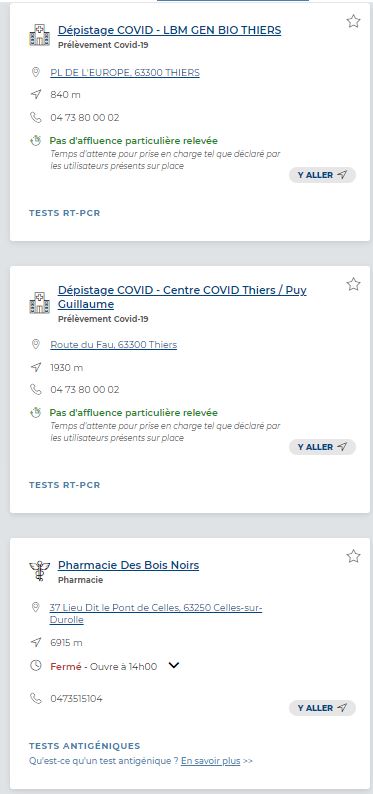Favorite LBM GEN BIO THIERS with star
Screen dimensions: 373x794
pyautogui.click(x=353, y=21)
